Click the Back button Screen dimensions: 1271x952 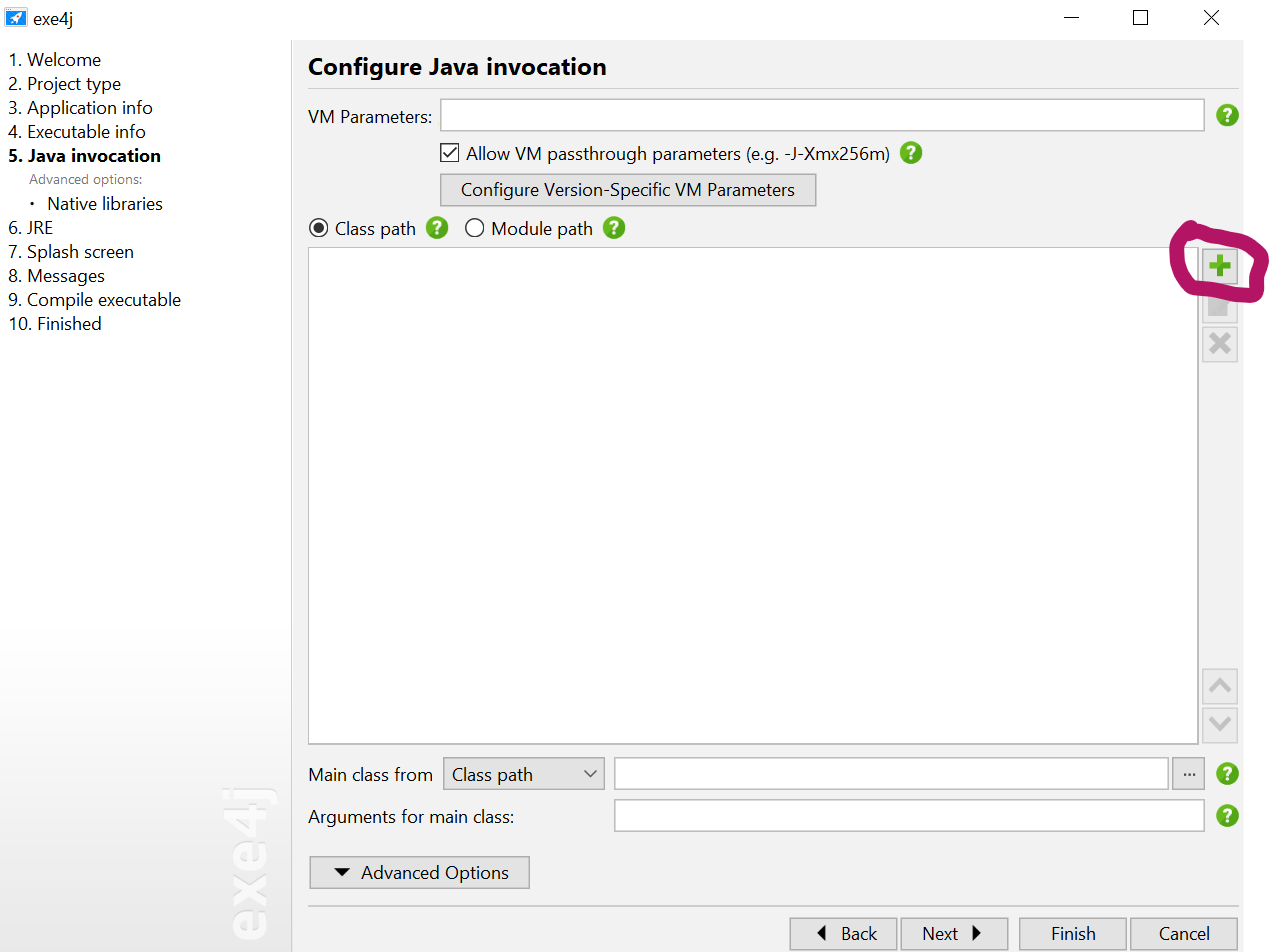click(844, 934)
